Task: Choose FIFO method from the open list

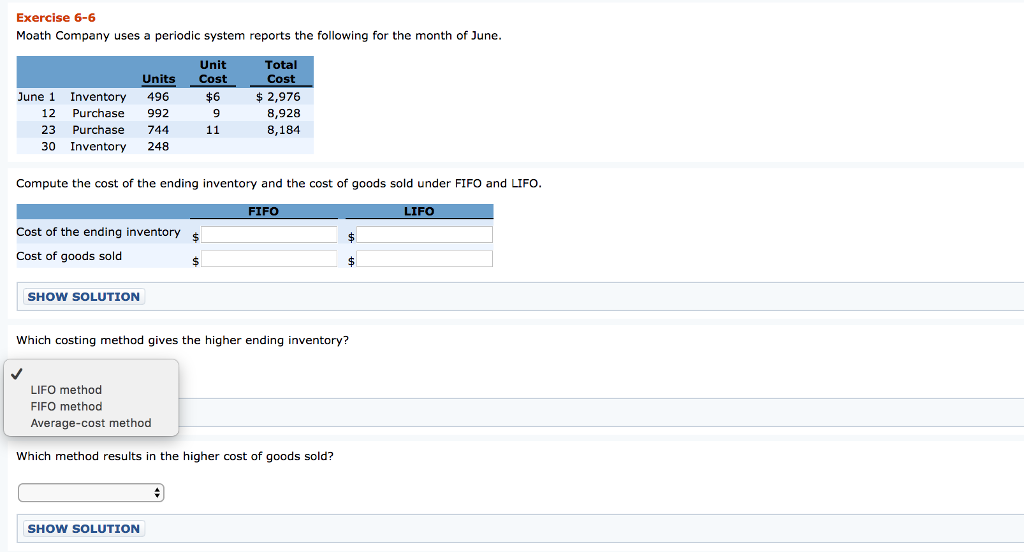Action: [x=66, y=407]
